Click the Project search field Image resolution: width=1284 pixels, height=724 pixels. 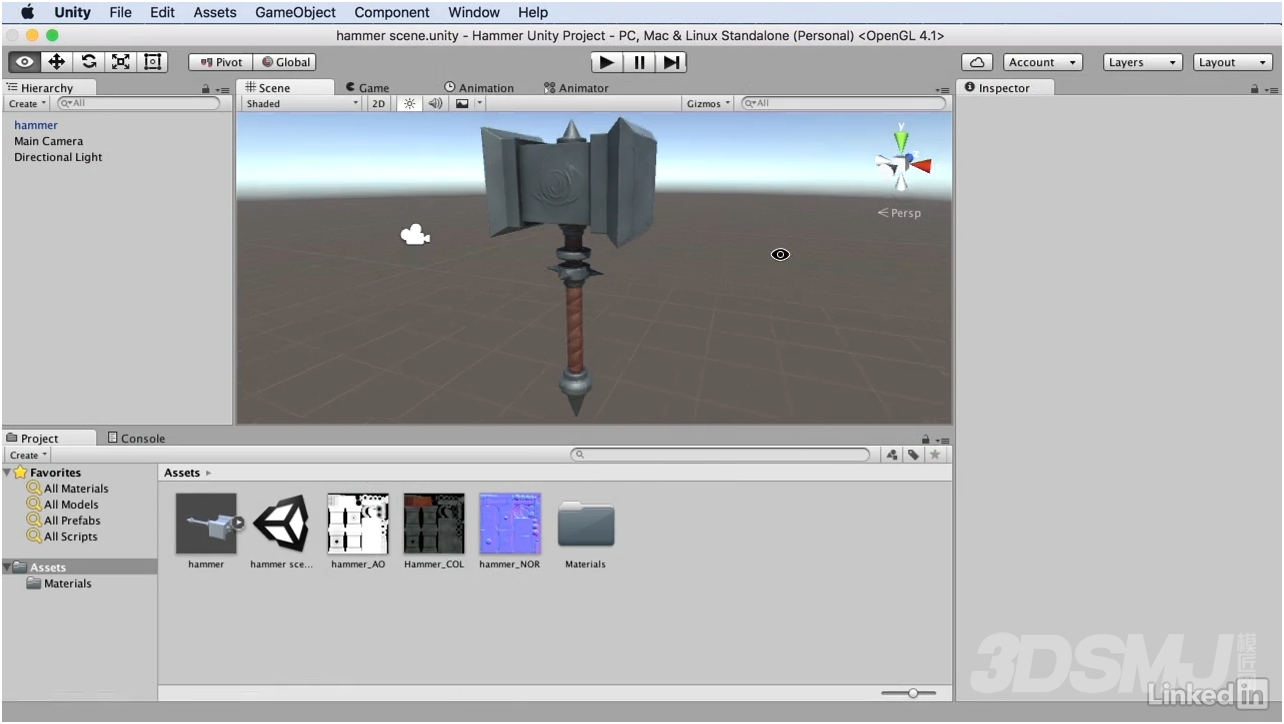tap(720, 455)
